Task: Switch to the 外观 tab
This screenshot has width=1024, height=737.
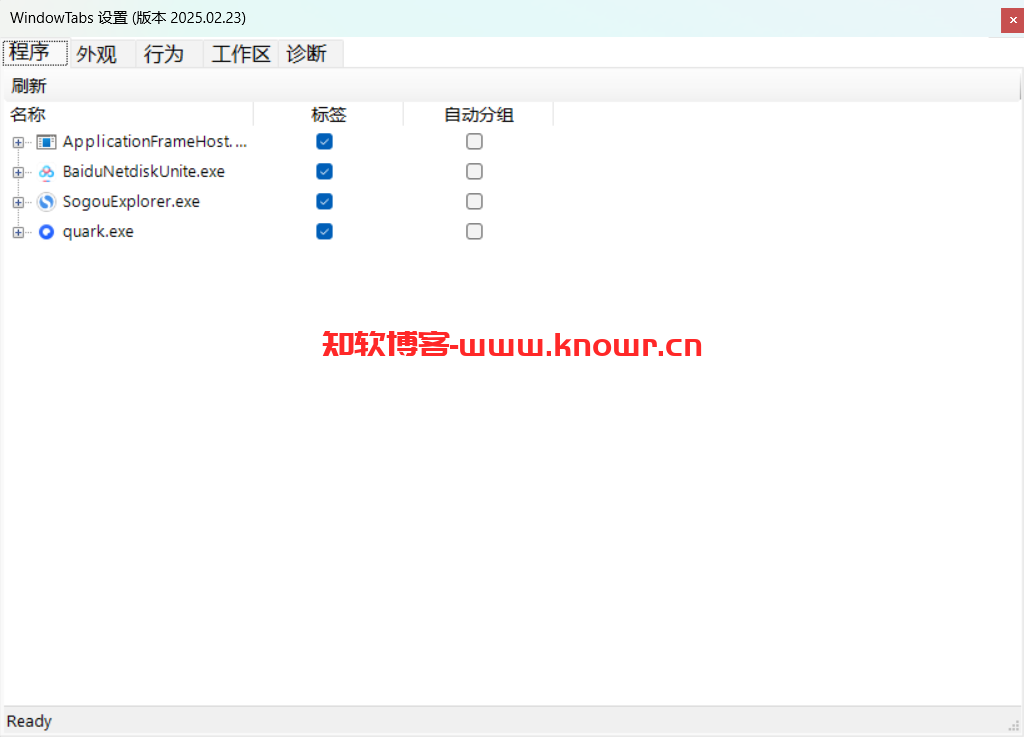Action: pyautogui.click(x=102, y=54)
